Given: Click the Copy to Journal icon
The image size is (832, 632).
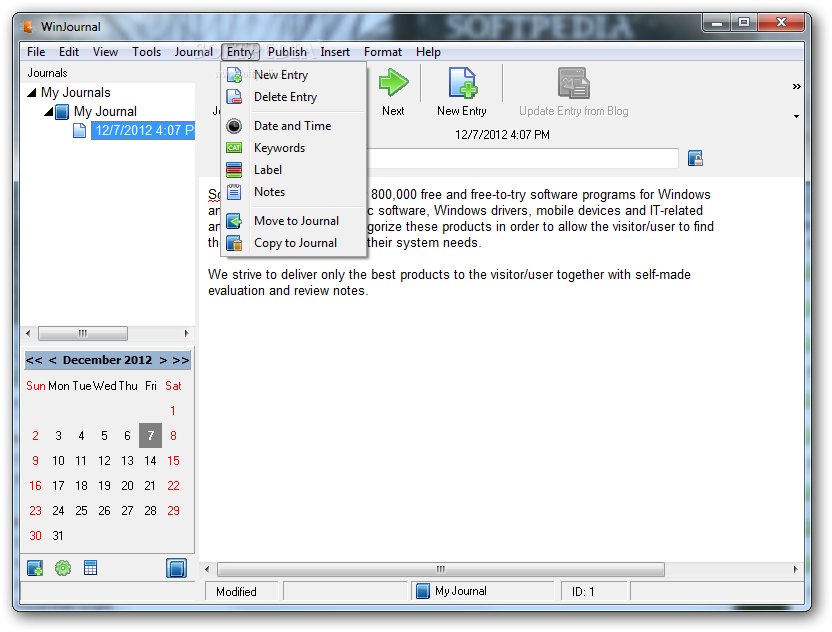Looking at the screenshot, I should pyautogui.click(x=234, y=243).
